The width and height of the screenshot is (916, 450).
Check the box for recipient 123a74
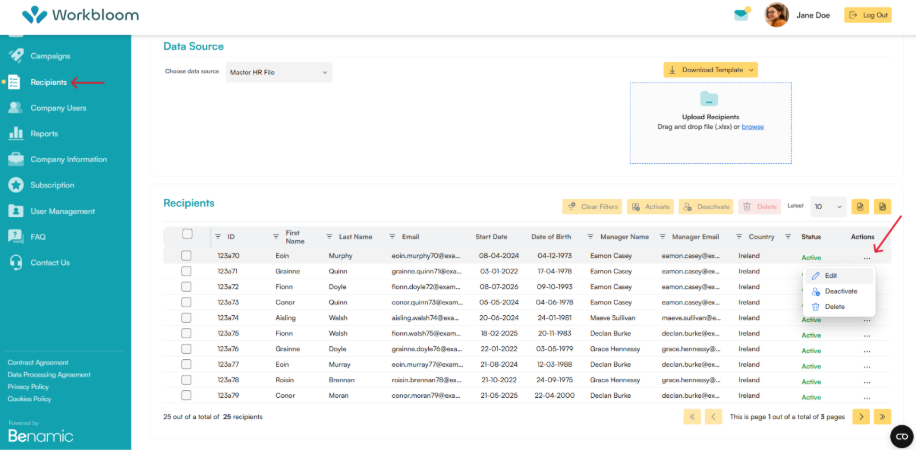click(186, 317)
